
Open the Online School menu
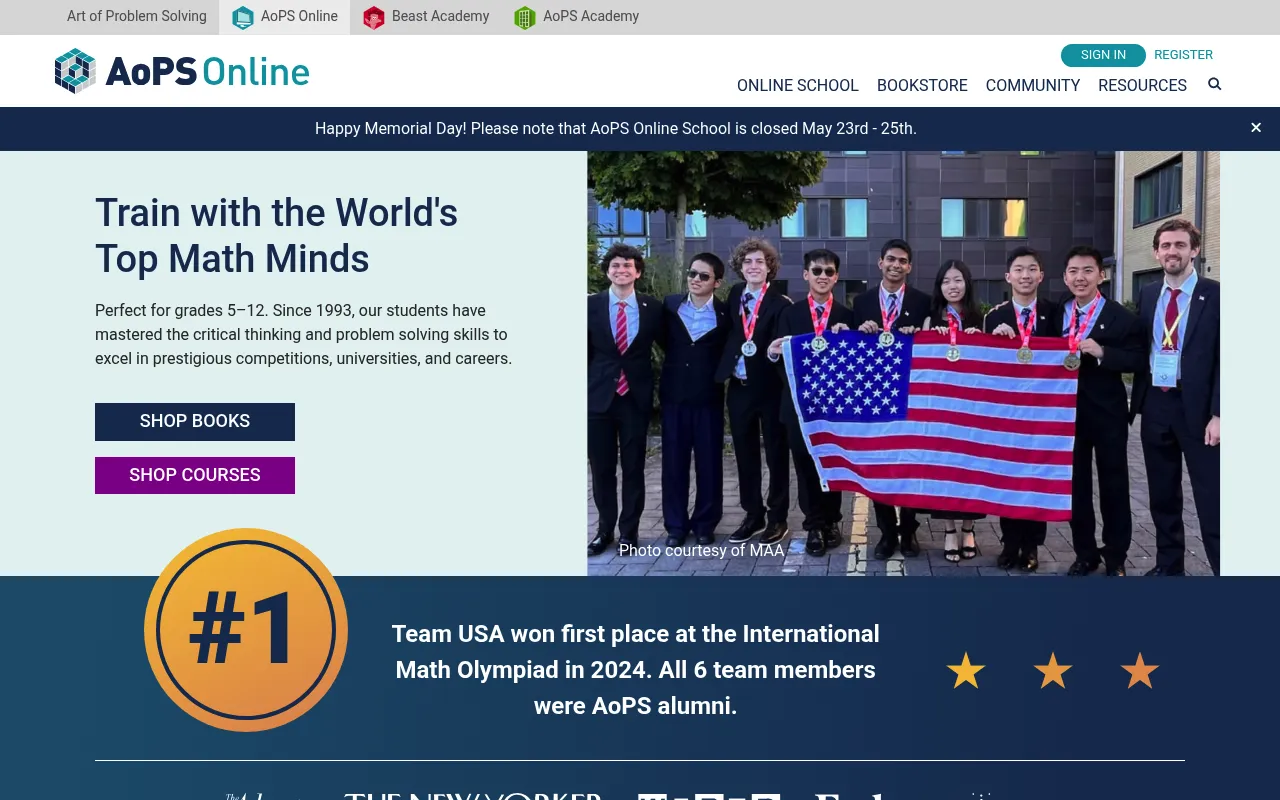click(x=798, y=85)
